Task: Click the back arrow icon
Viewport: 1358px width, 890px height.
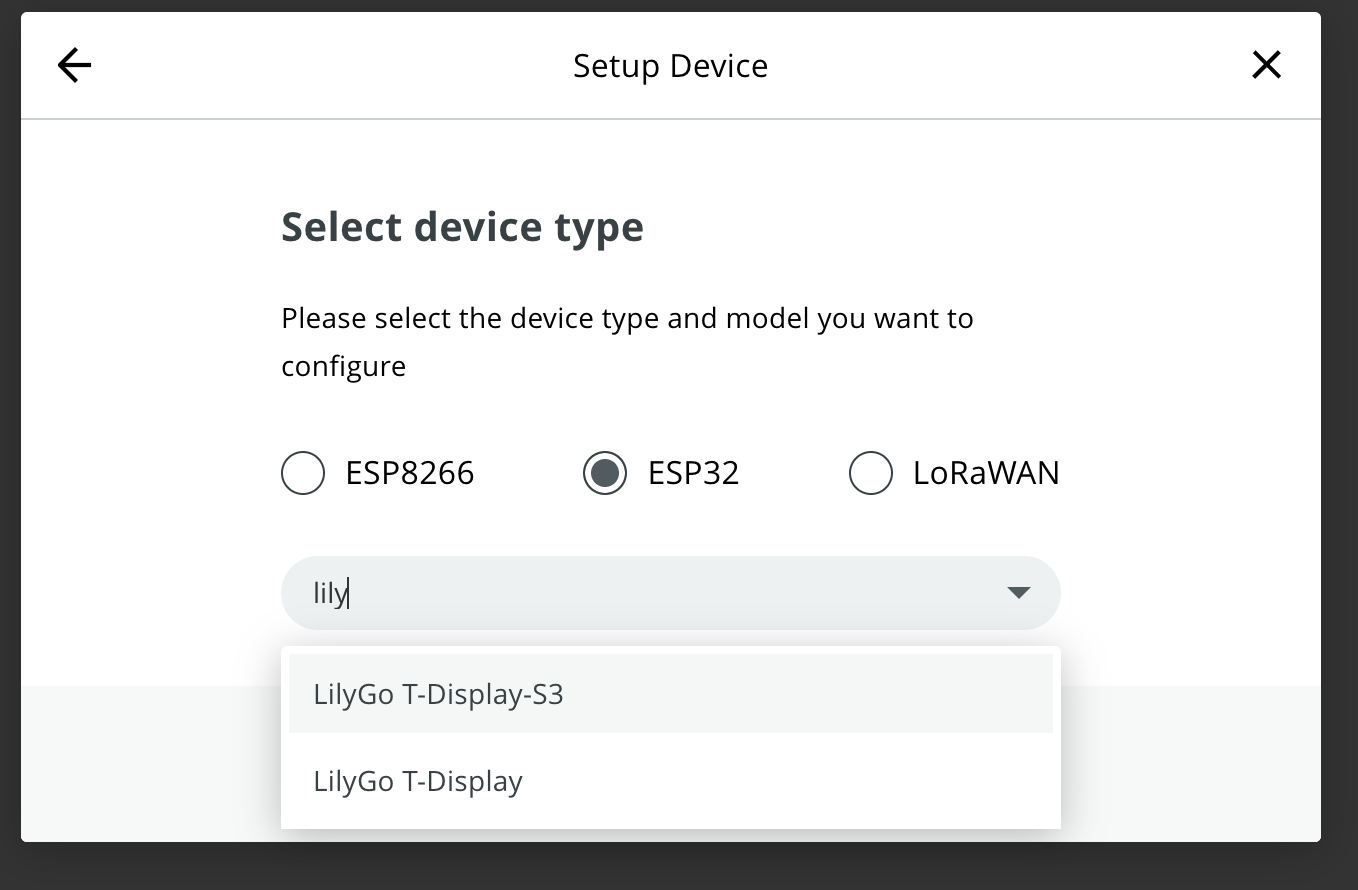Action: pyautogui.click(x=75, y=66)
